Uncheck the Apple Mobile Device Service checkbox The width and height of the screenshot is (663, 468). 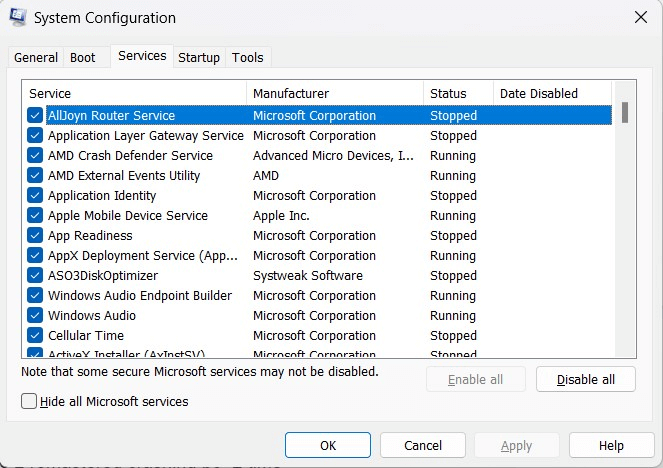pos(35,216)
